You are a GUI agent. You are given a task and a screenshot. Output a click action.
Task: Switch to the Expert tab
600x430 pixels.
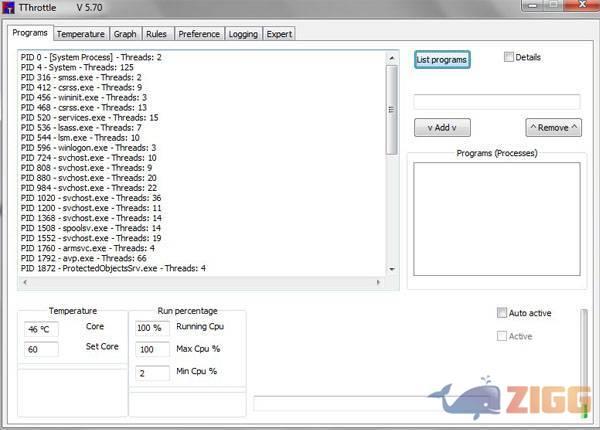tap(279, 34)
